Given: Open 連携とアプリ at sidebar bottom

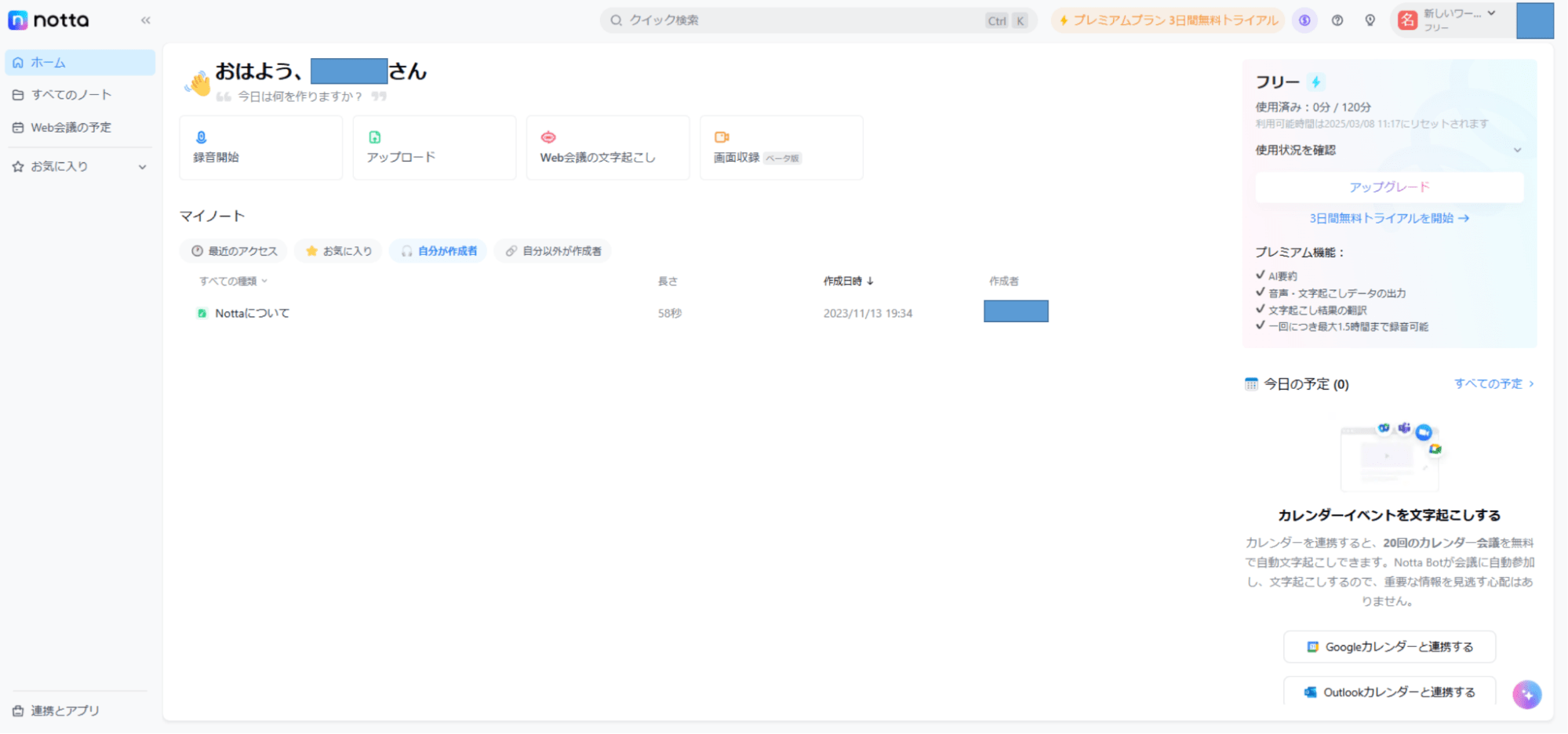Looking at the screenshot, I should coord(56,710).
